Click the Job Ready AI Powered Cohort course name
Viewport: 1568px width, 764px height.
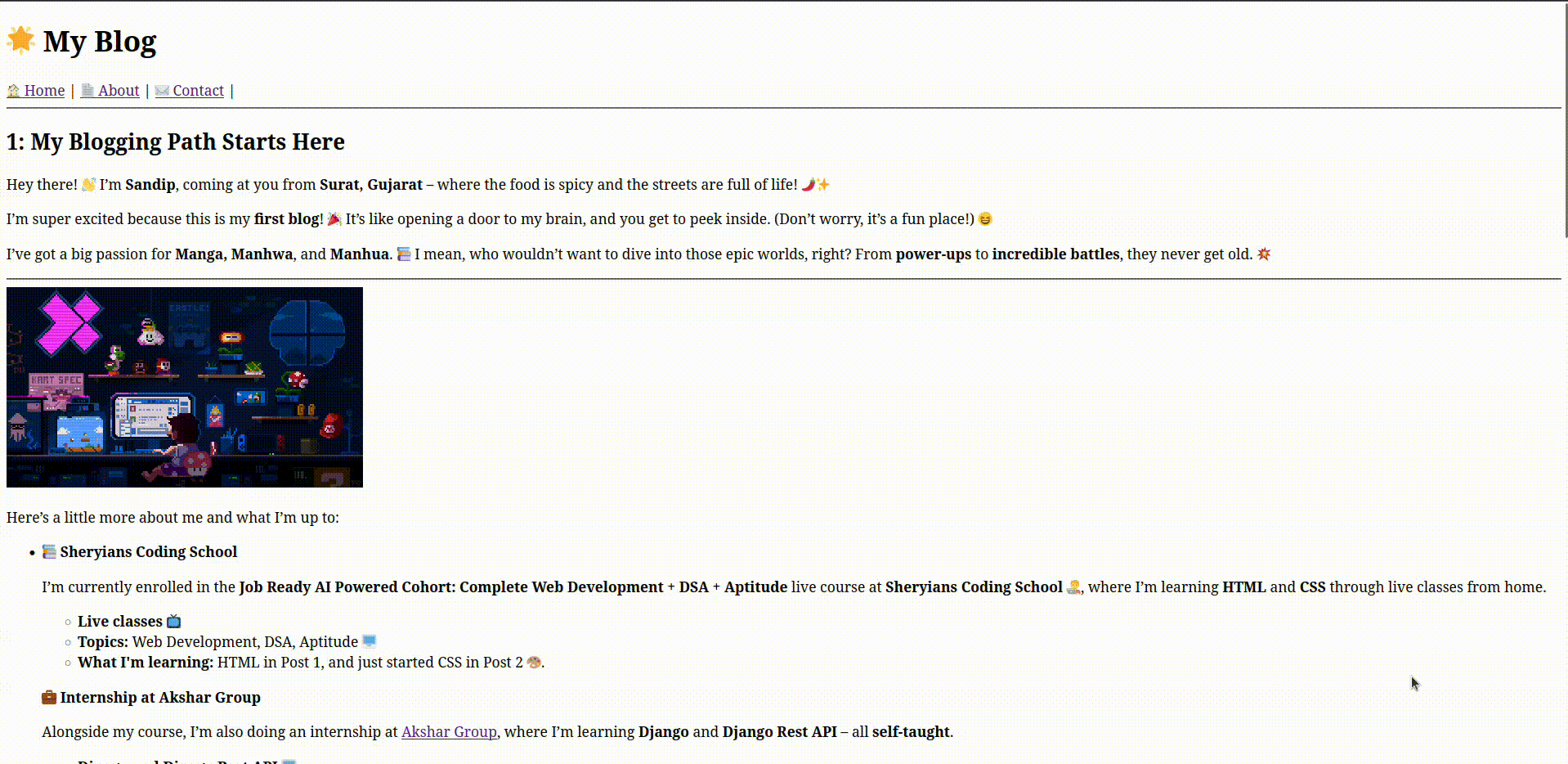coord(513,587)
